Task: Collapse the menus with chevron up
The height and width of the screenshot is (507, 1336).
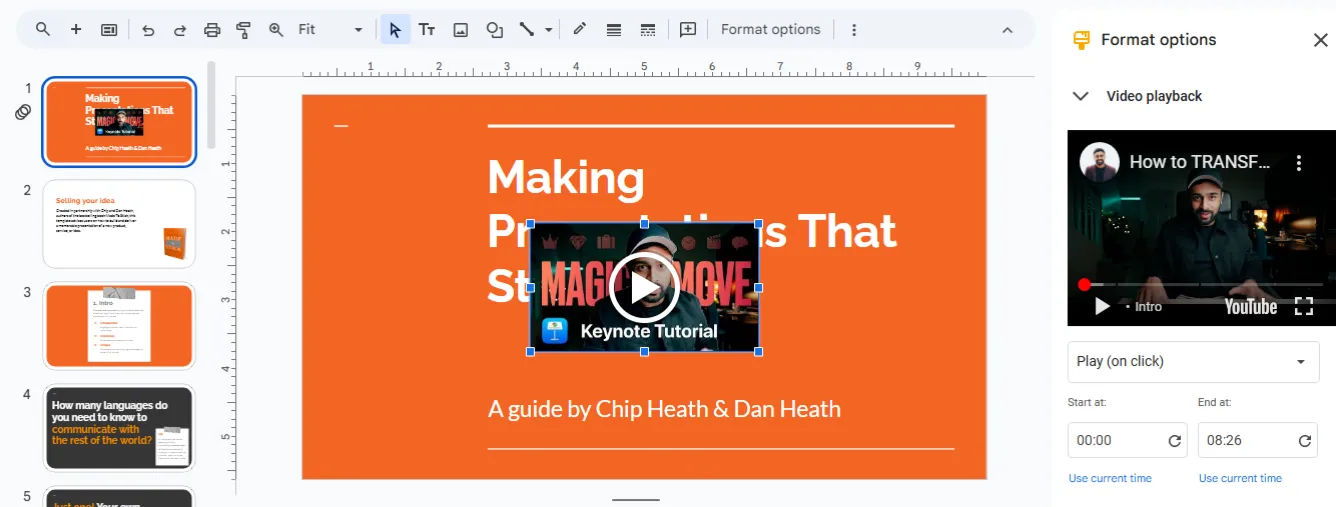Action: tap(1008, 30)
